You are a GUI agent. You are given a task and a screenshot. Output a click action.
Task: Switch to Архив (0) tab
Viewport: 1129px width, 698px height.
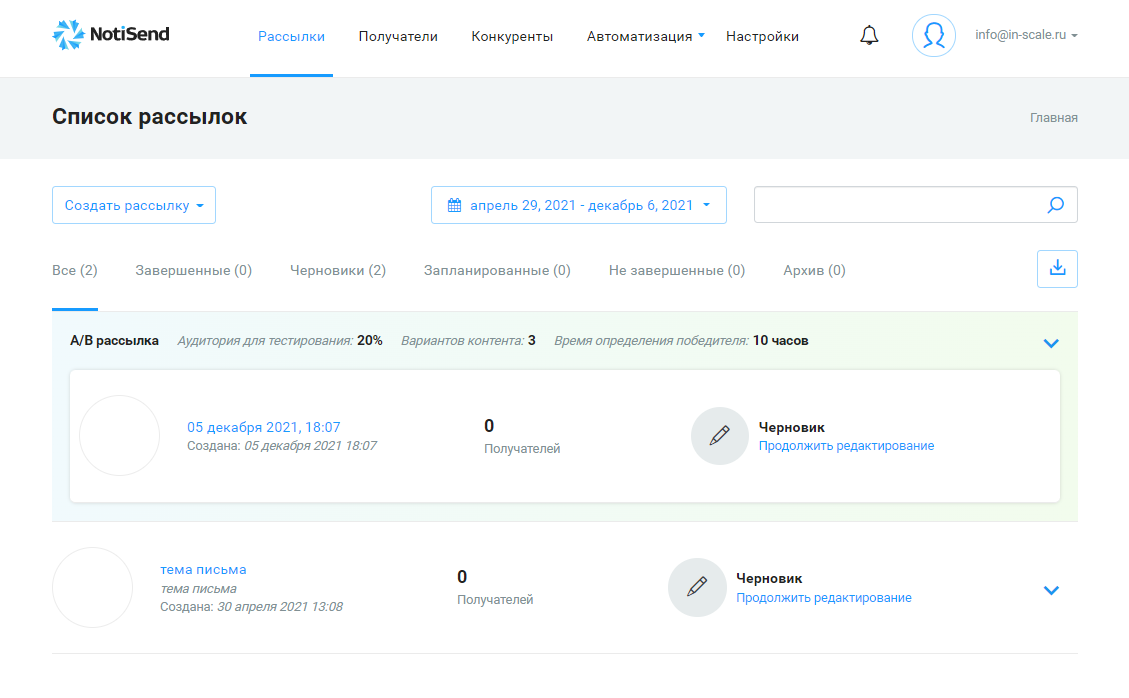point(814,270)
